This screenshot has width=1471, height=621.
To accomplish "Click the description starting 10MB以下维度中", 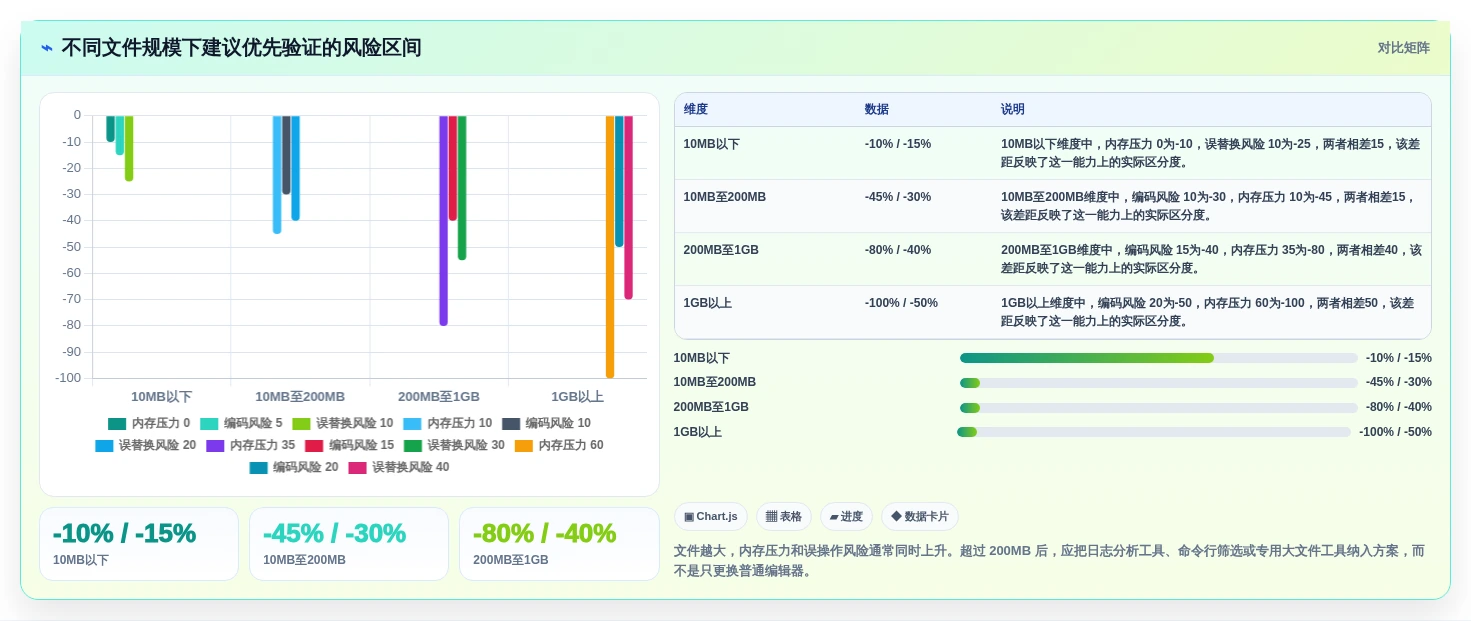I will click(x=1211, y=153).
